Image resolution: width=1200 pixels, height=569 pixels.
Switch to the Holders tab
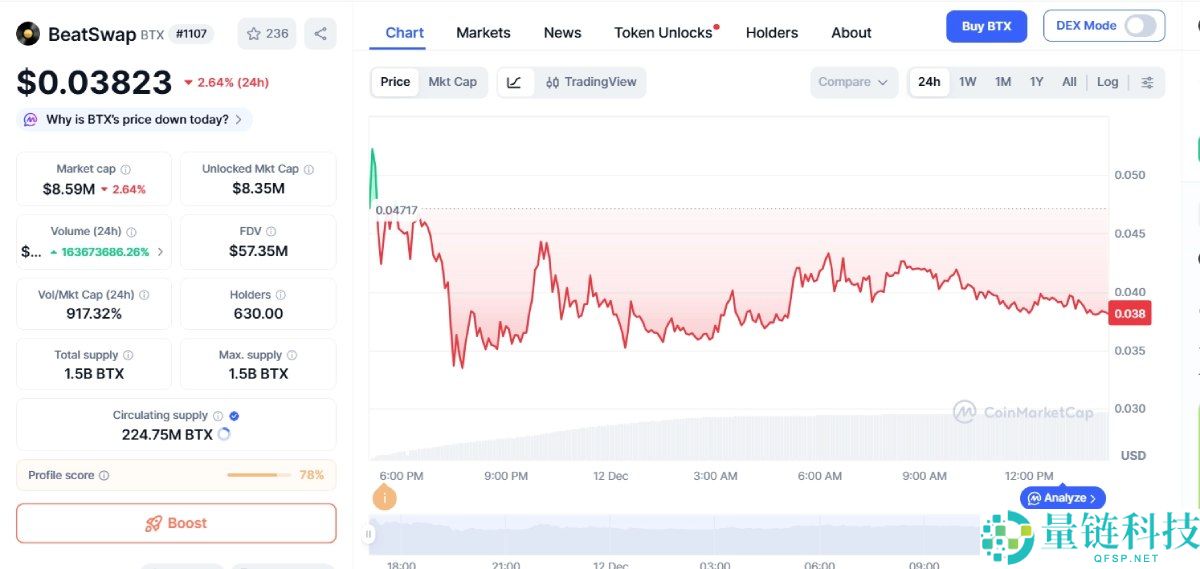point(772,32)
